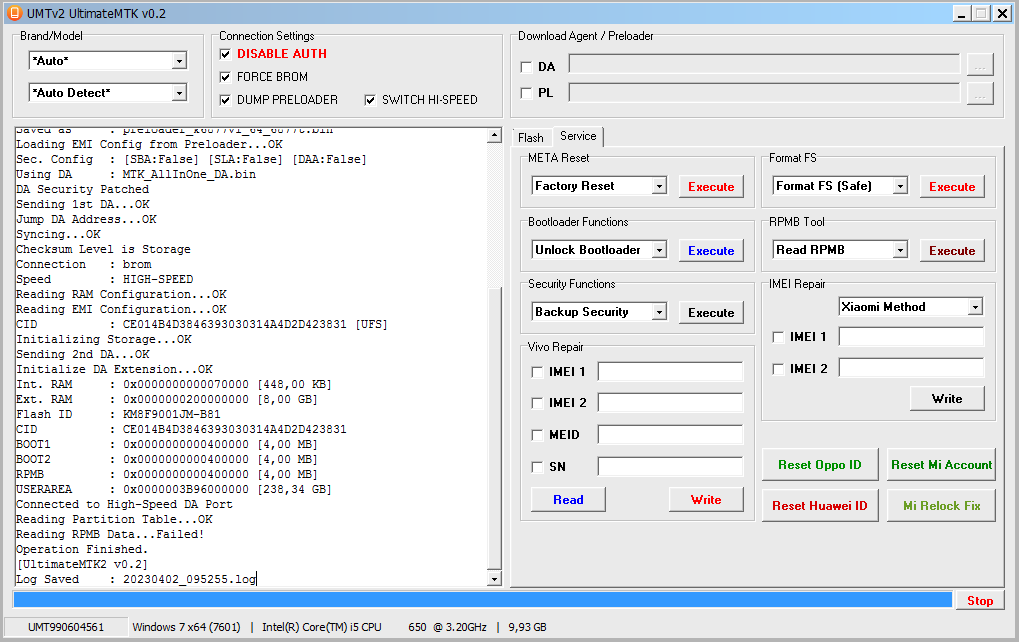Execute the META Reset action
The image size is (1019, 642).
711,186
